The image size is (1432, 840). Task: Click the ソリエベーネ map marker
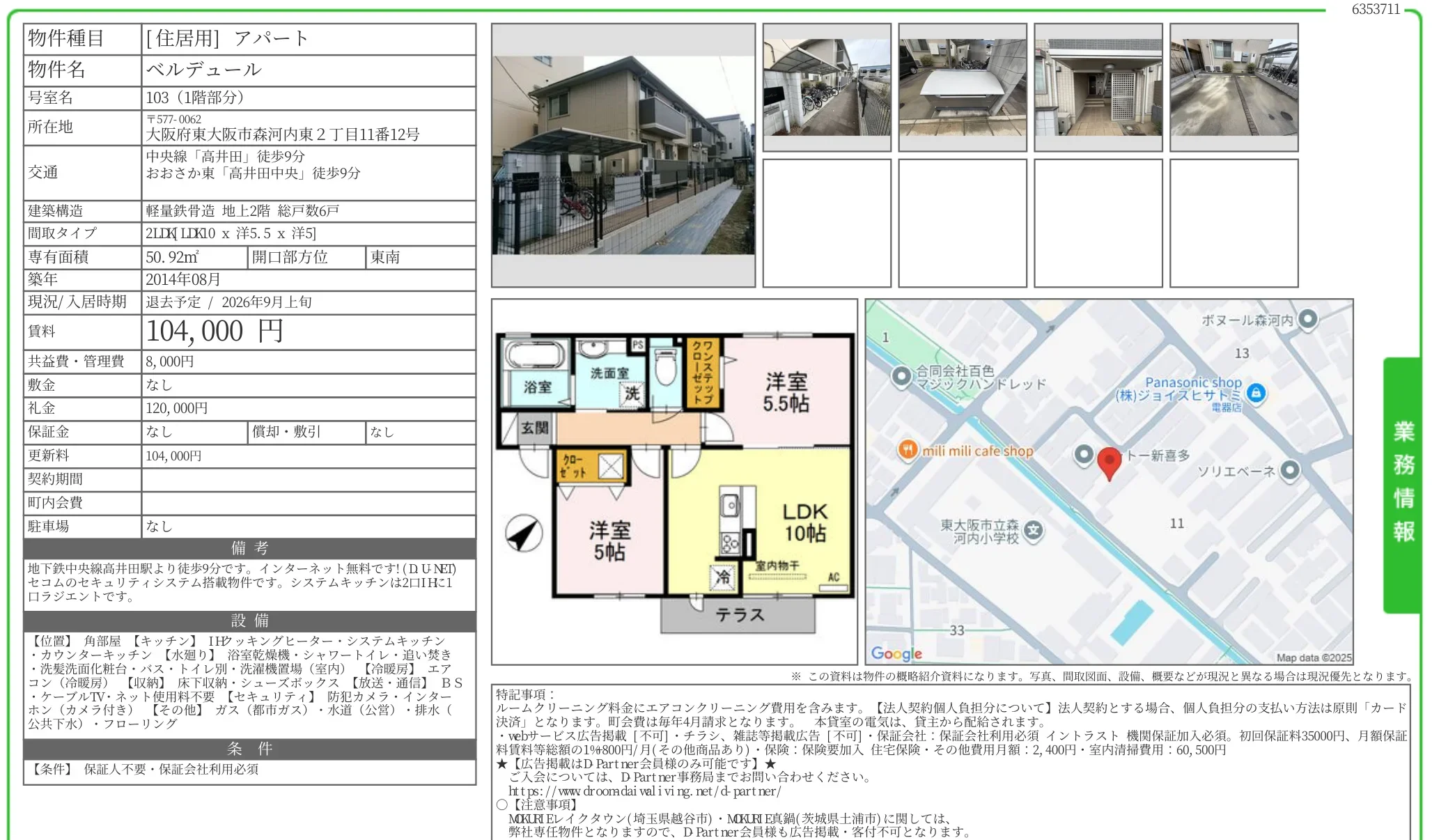1290,470
